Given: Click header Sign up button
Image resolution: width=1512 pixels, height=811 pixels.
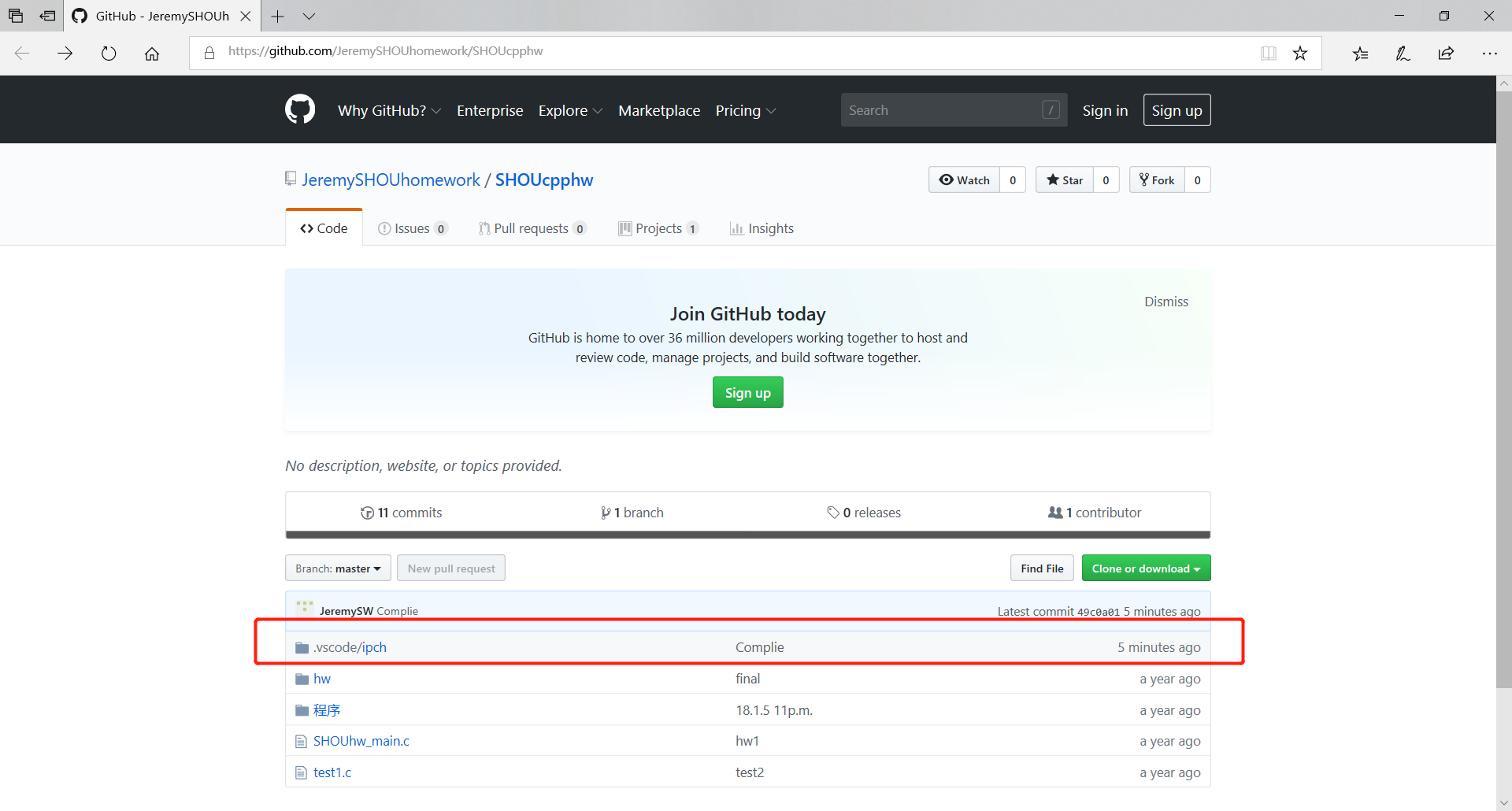Looking at the screenshot, I should (x=1177, y=110).
